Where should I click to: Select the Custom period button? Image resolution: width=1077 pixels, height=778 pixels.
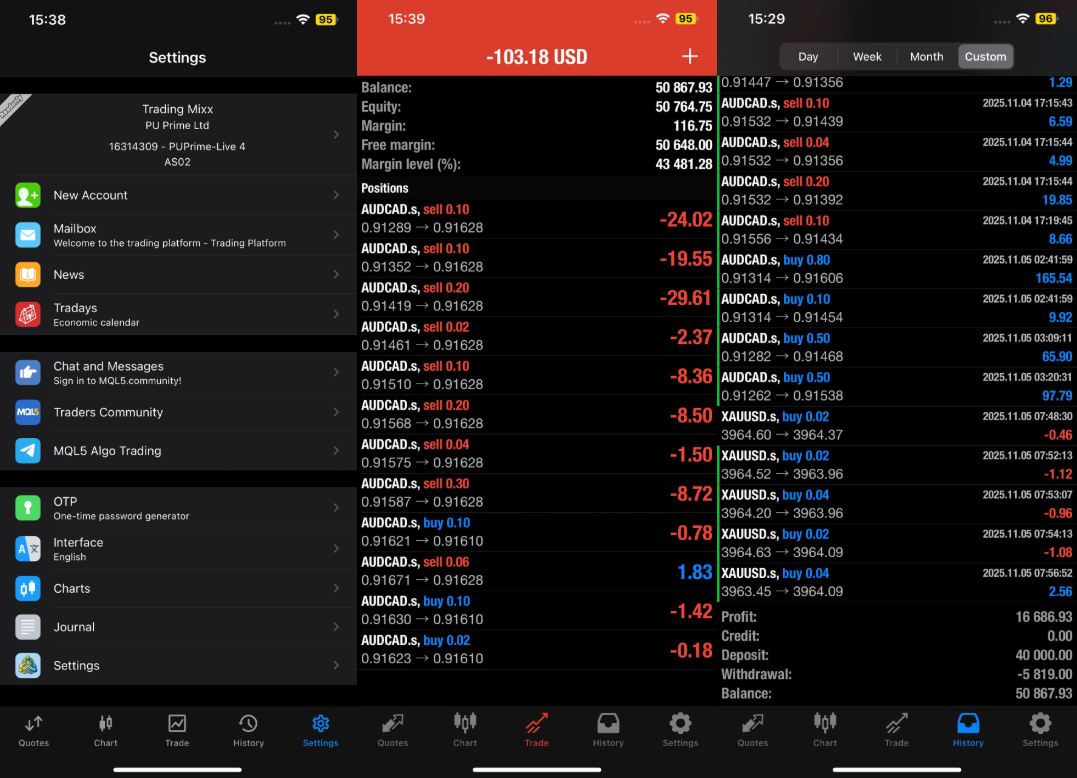pyautogui.click(x=985, y=57)
